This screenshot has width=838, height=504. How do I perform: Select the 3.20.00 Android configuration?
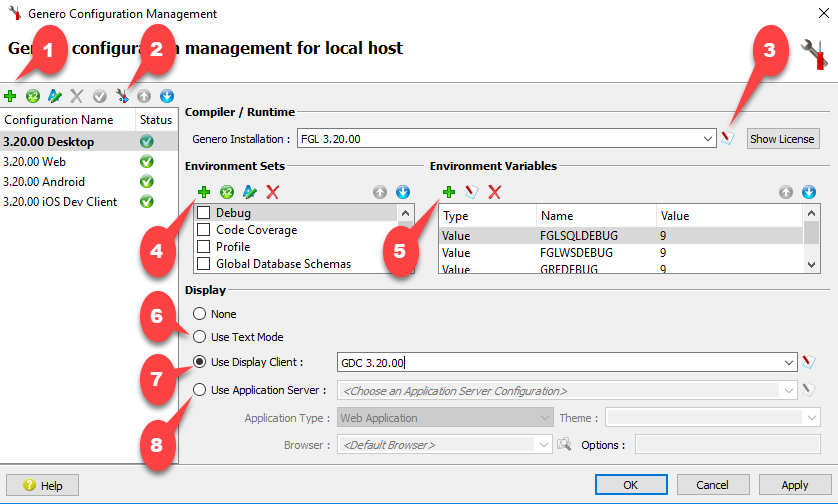44,182
